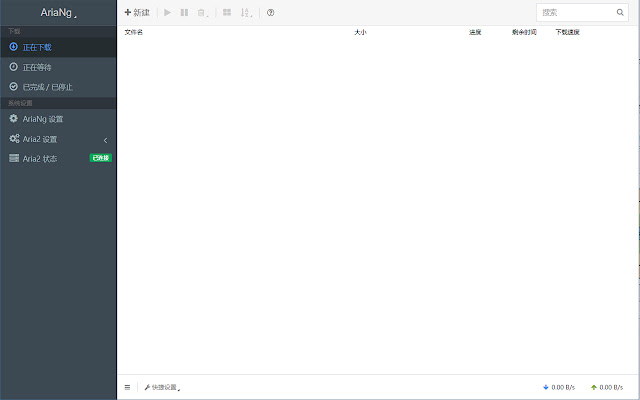640x400 pixels.
Task: Click the 下载速度 column header
Action: click(x=567, y=32)
